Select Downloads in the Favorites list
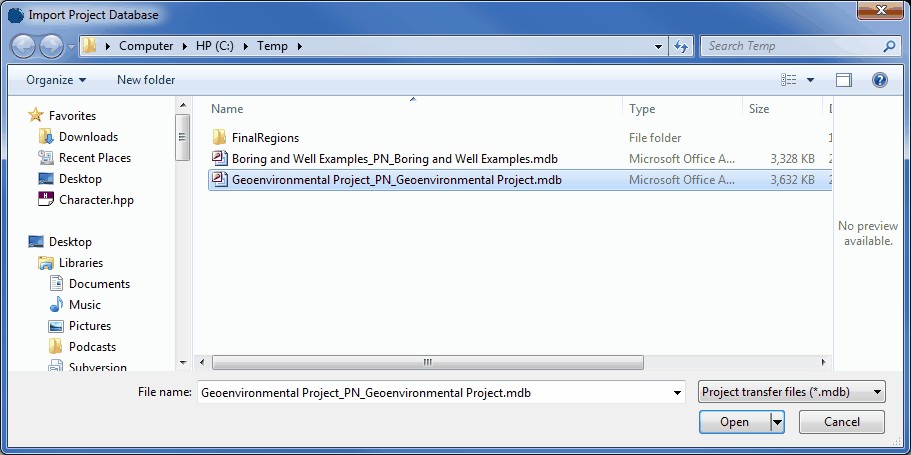The image size is (911, 455). [88, 137]
